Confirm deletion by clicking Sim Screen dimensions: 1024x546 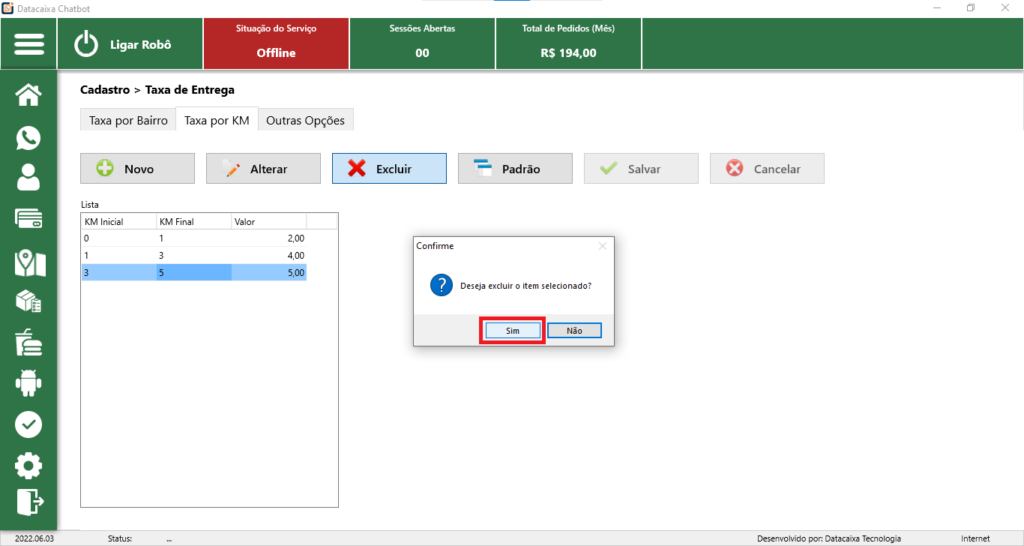click(x=512, y=330)
